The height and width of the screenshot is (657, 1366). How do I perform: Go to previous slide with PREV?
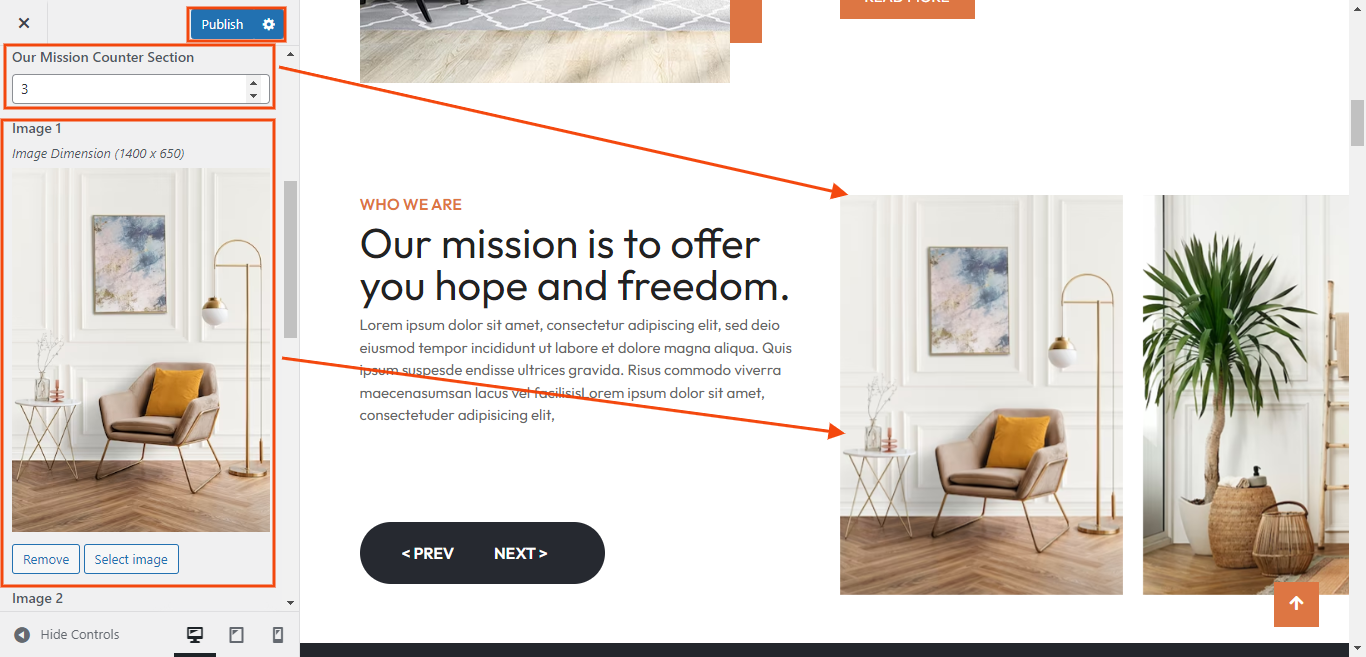point(428,553)
